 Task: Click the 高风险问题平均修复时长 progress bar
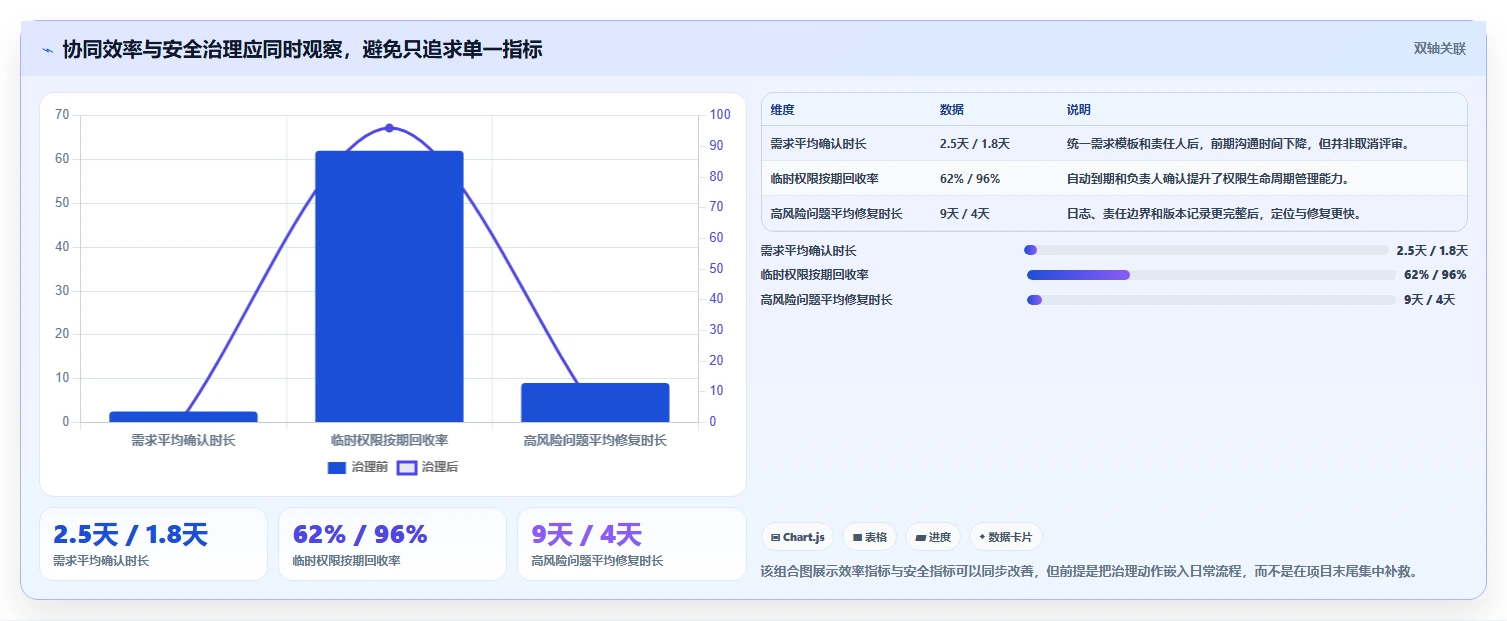click(1211, 300)
